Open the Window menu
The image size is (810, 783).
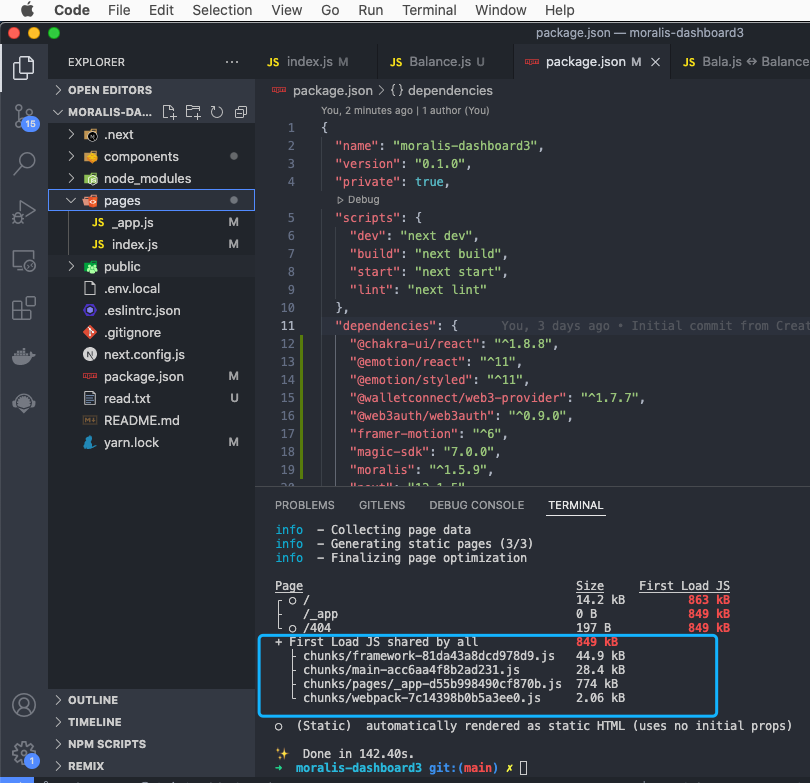pyautogui.click(x=501, y=10)
